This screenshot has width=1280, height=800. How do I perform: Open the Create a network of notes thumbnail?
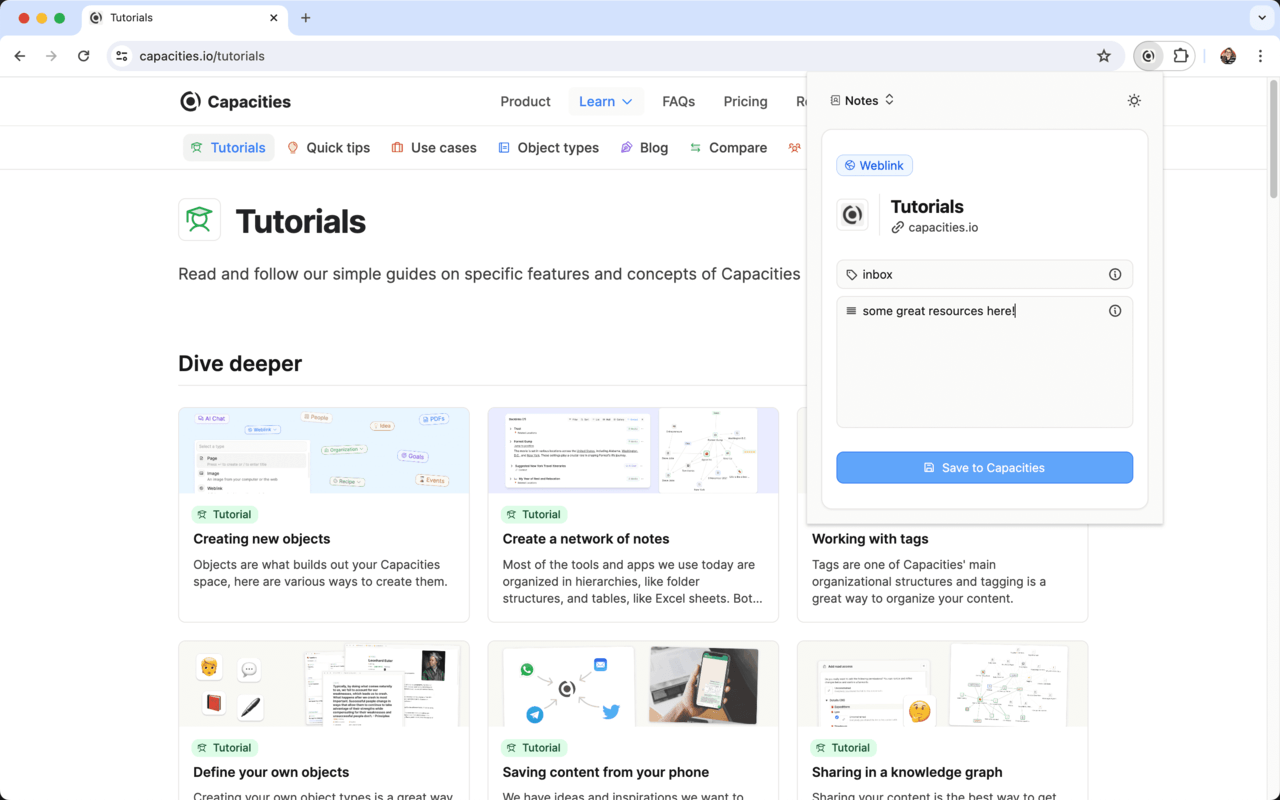coord(633,450)
